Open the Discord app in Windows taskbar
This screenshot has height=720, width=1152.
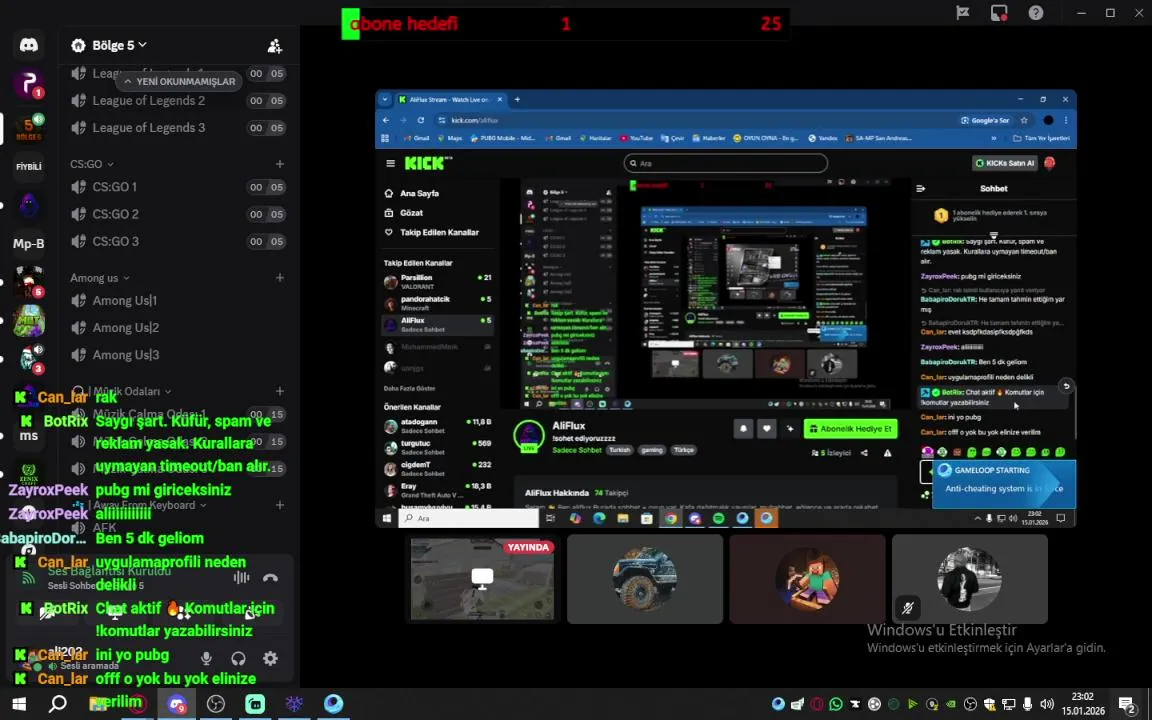[x=177, y=704]
